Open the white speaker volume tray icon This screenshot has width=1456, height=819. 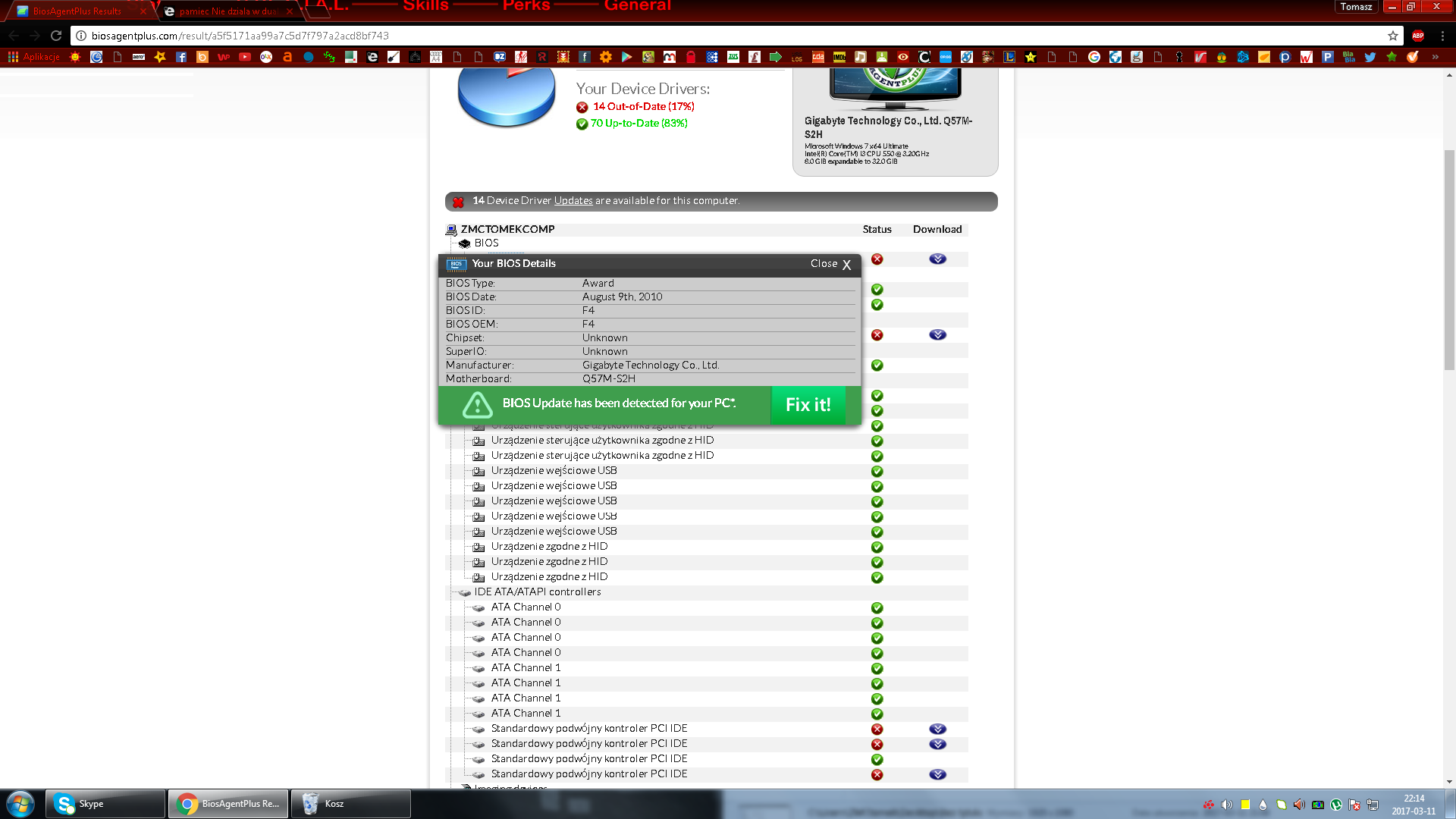(1226, 805)
